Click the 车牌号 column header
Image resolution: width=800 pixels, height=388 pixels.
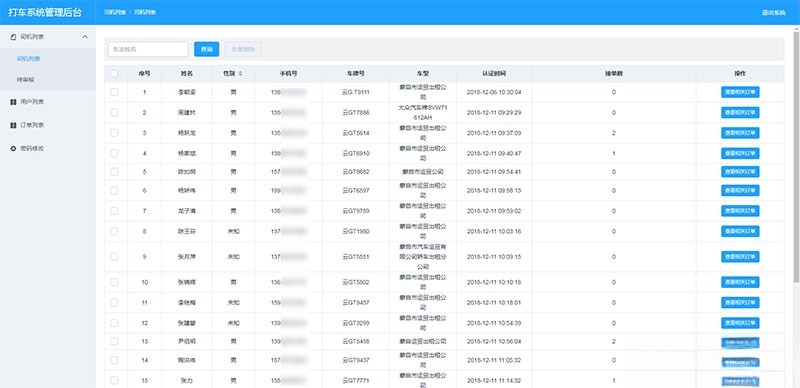coord(356,74)
